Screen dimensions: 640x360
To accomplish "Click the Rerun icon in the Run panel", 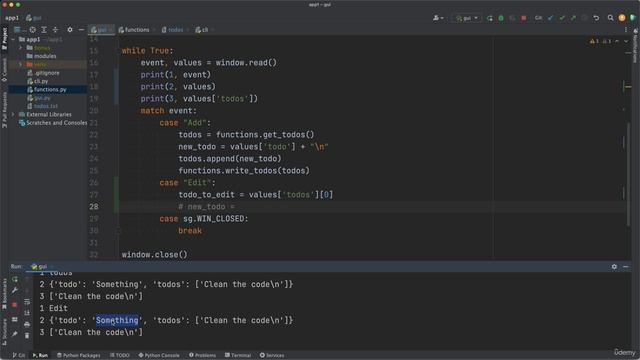I will pyautogui.click(x=15, y=280).
